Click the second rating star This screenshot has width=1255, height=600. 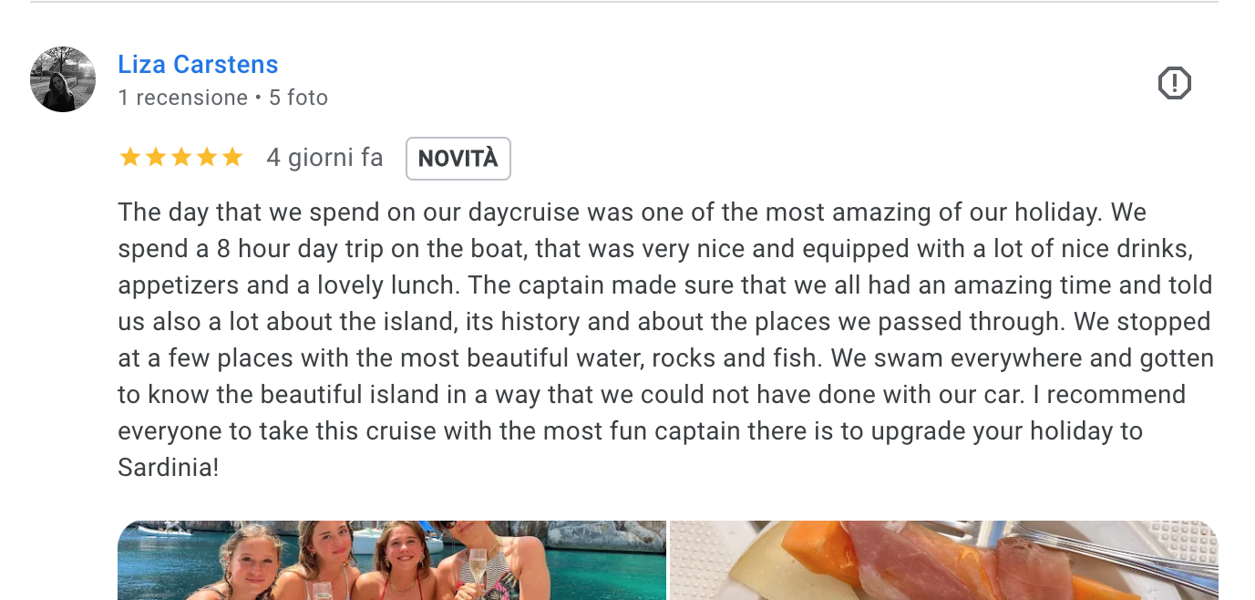pos(155,158)
